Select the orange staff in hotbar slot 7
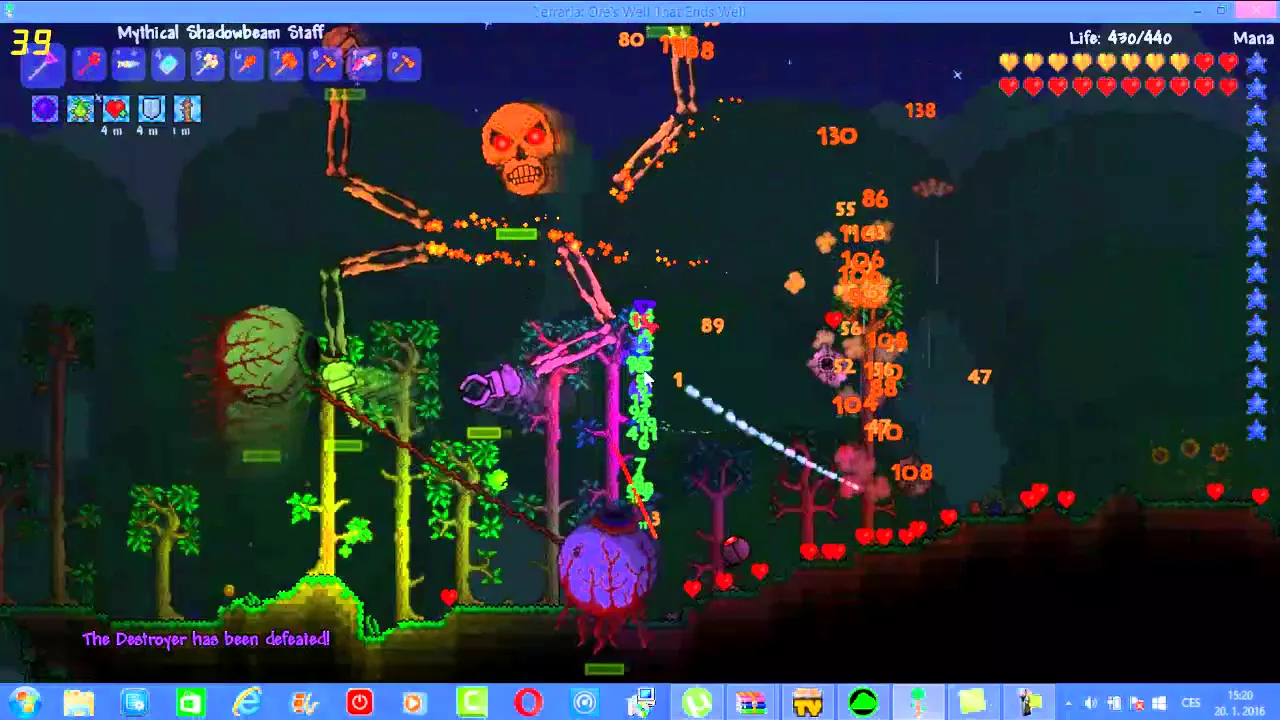This screenshot has width=1280, height=720. pyautogui.click(x=286, y=65)
